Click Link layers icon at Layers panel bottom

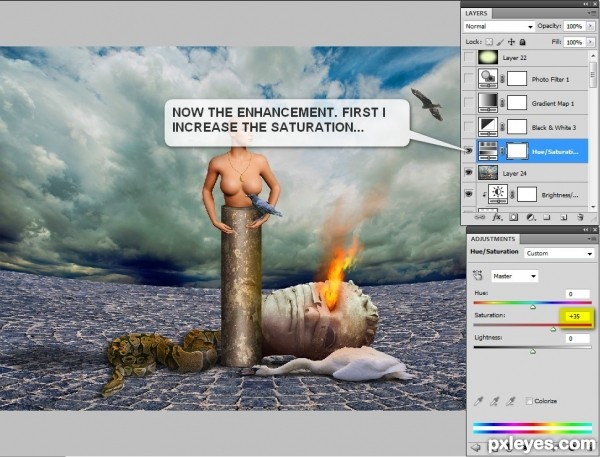coord(479,217)
